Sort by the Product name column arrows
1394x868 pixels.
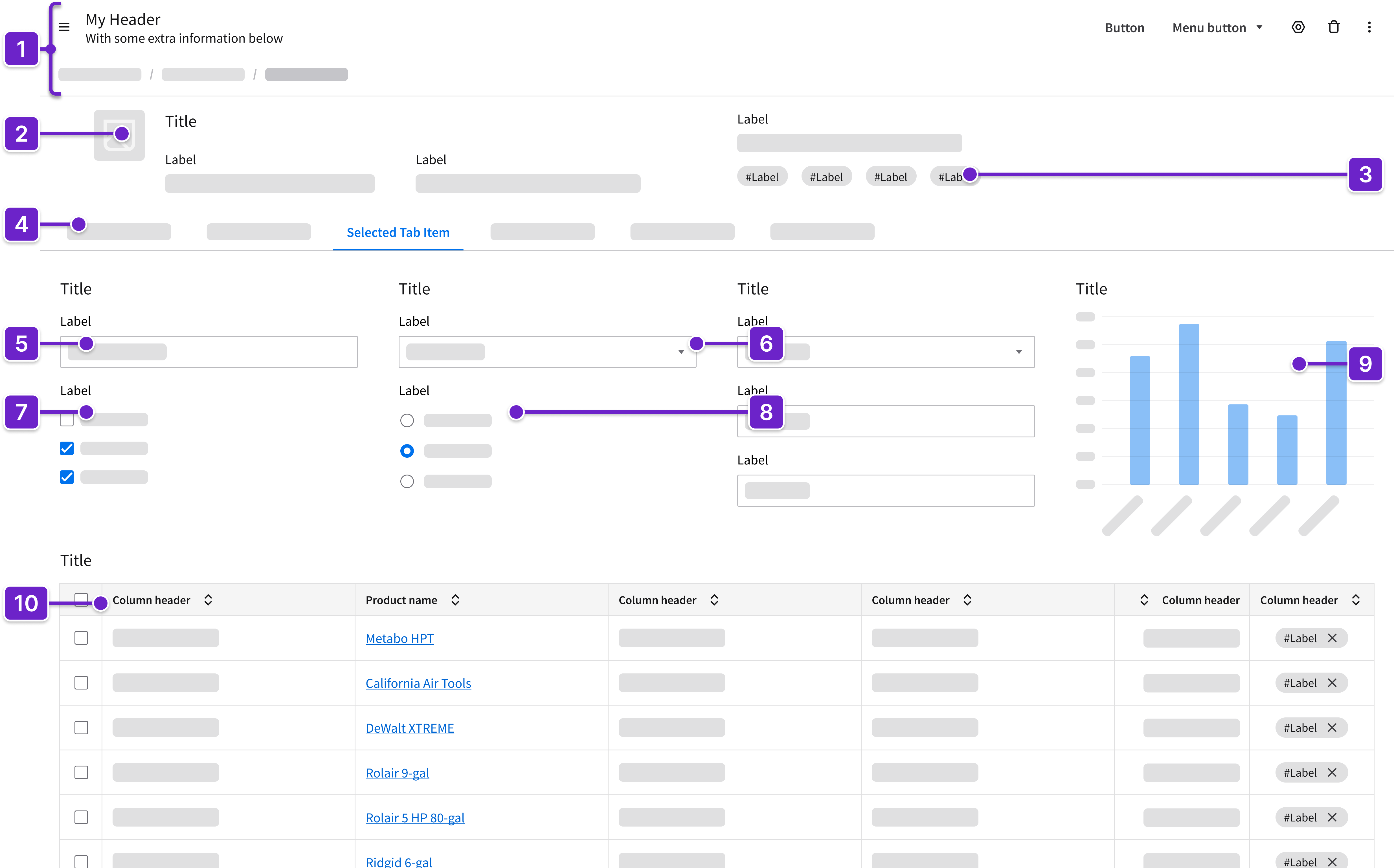[455, 600]
